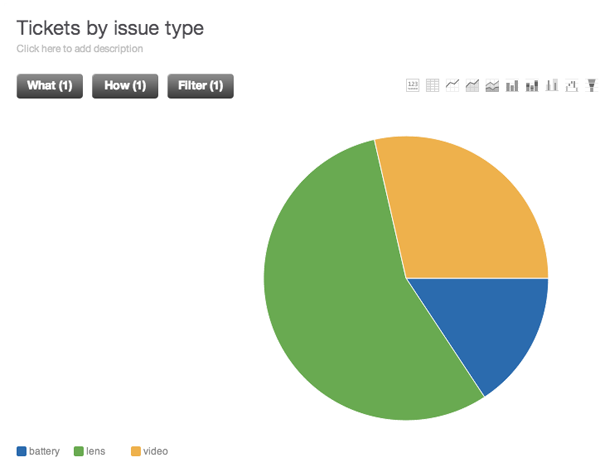Image resolution: width=600 pixels, height=472 pixels.
Task: Switch to the headline number (123) view
Action: pyautogui.click(x=413, y=86)
